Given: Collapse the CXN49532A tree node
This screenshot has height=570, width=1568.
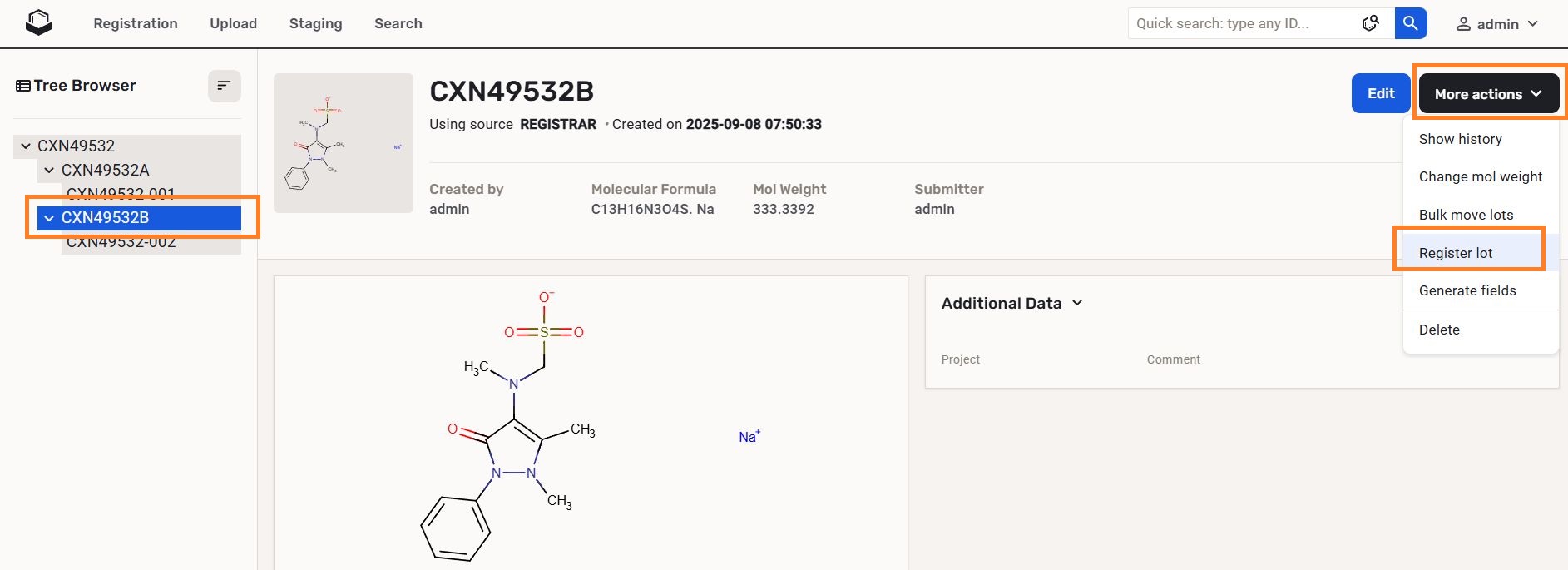Looking at the screenshot, I should click(x=49, y=170).
